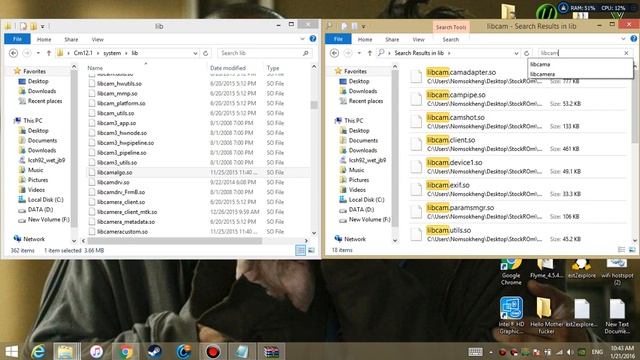Click Up arrow in lib window

tap(49, 53)
